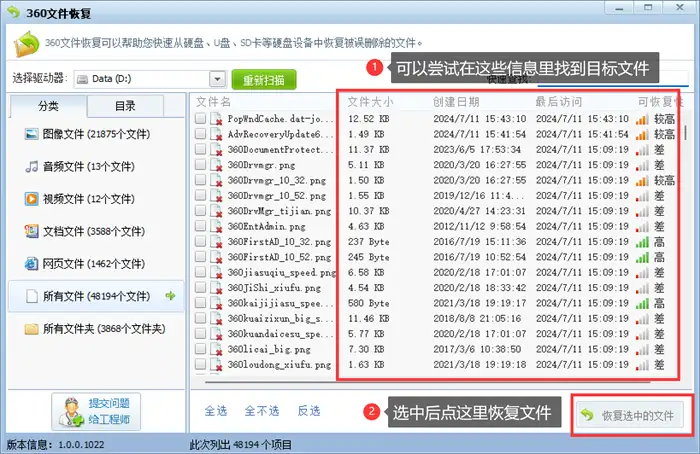This screenshot has height=454, width=700.
Task: Click the file name 360EntAdmin.png
Action: click(267, 226)
